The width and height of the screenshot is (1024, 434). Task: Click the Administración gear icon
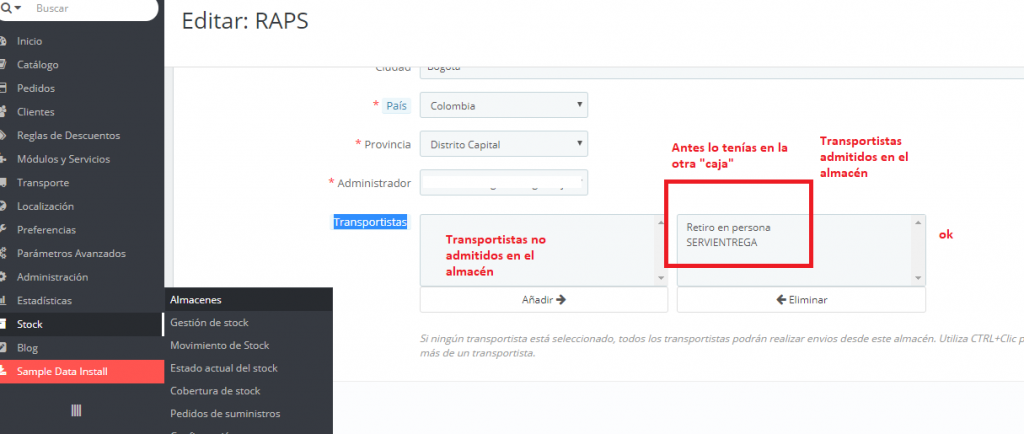(x=4, y=277)
